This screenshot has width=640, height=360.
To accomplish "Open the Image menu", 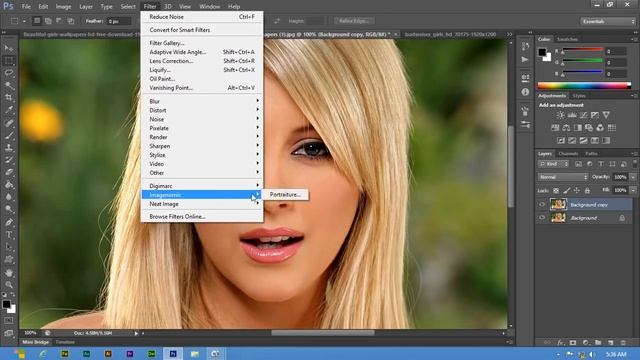I will (x=63, y=7).
